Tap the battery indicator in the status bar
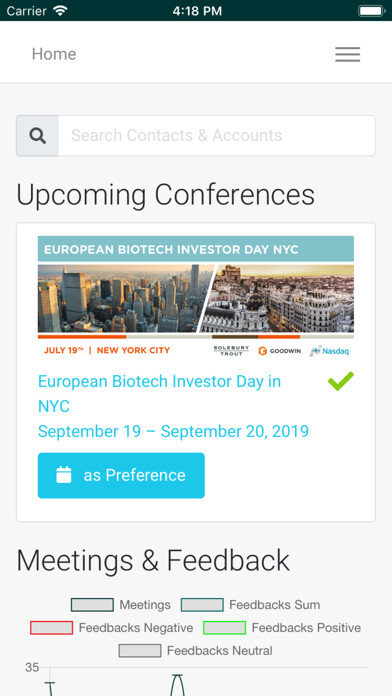Viewport: 392px width, 696px height. (371, 10)
